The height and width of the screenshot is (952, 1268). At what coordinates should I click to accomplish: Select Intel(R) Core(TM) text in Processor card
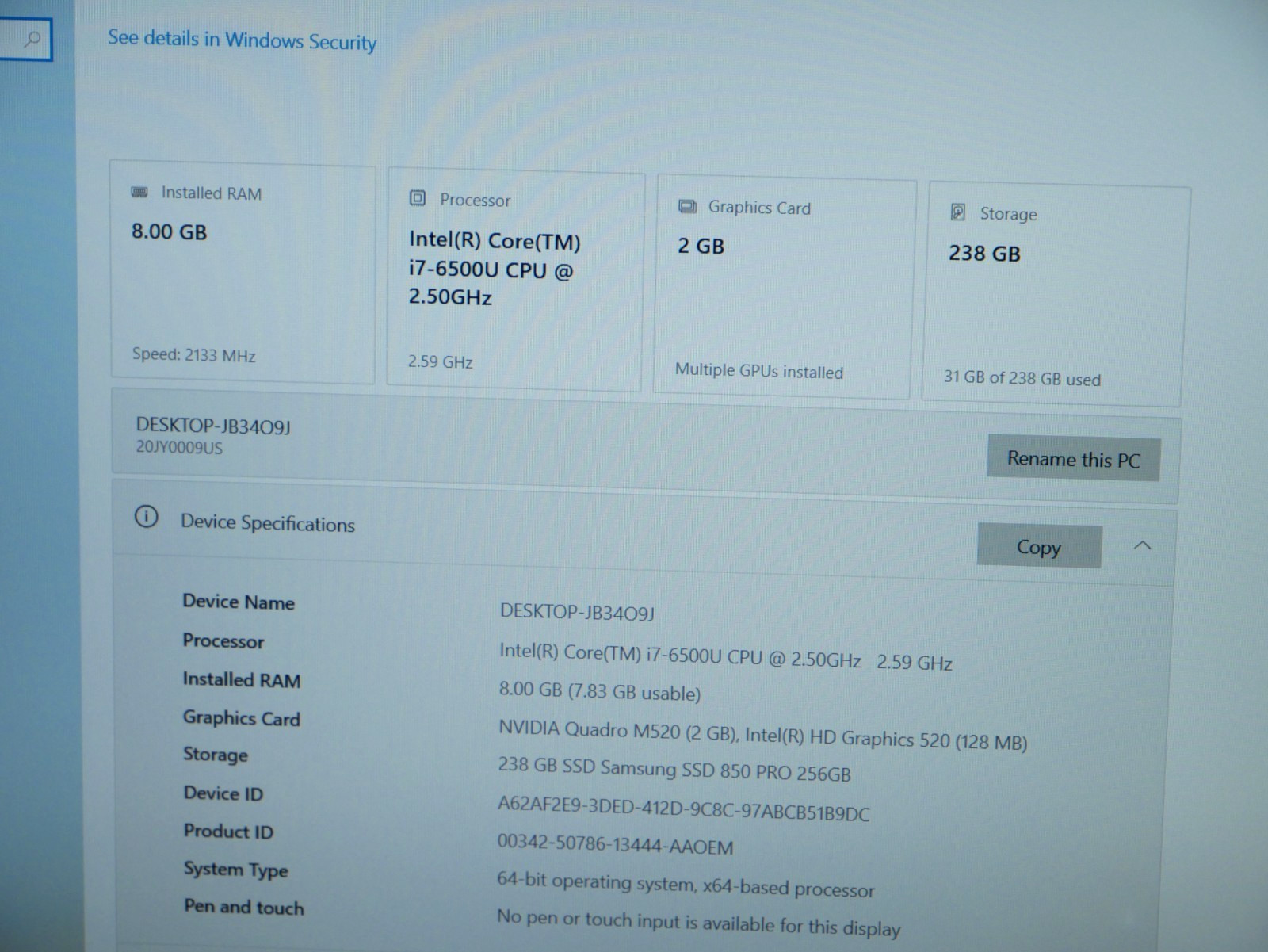[495, 240]
